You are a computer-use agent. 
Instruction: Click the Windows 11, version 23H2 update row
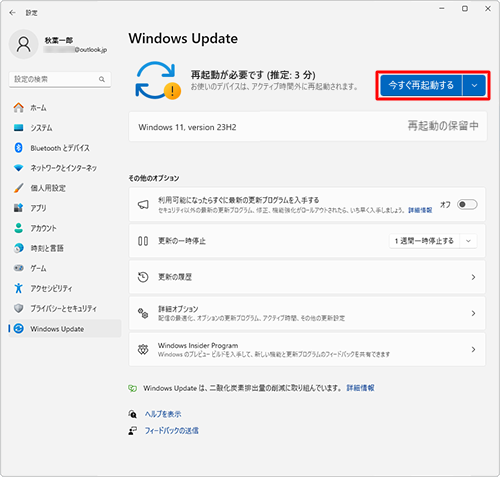point(308,127)
